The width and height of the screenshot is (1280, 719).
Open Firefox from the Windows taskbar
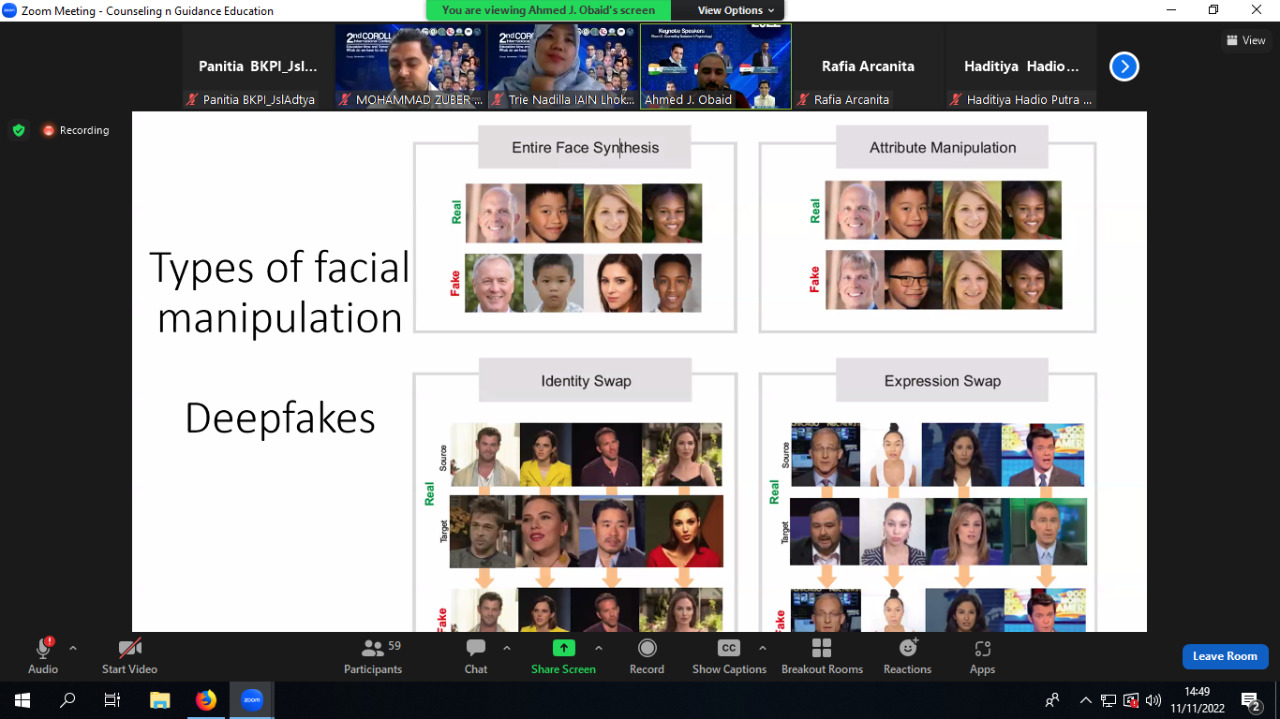click(x=205, y=700)
